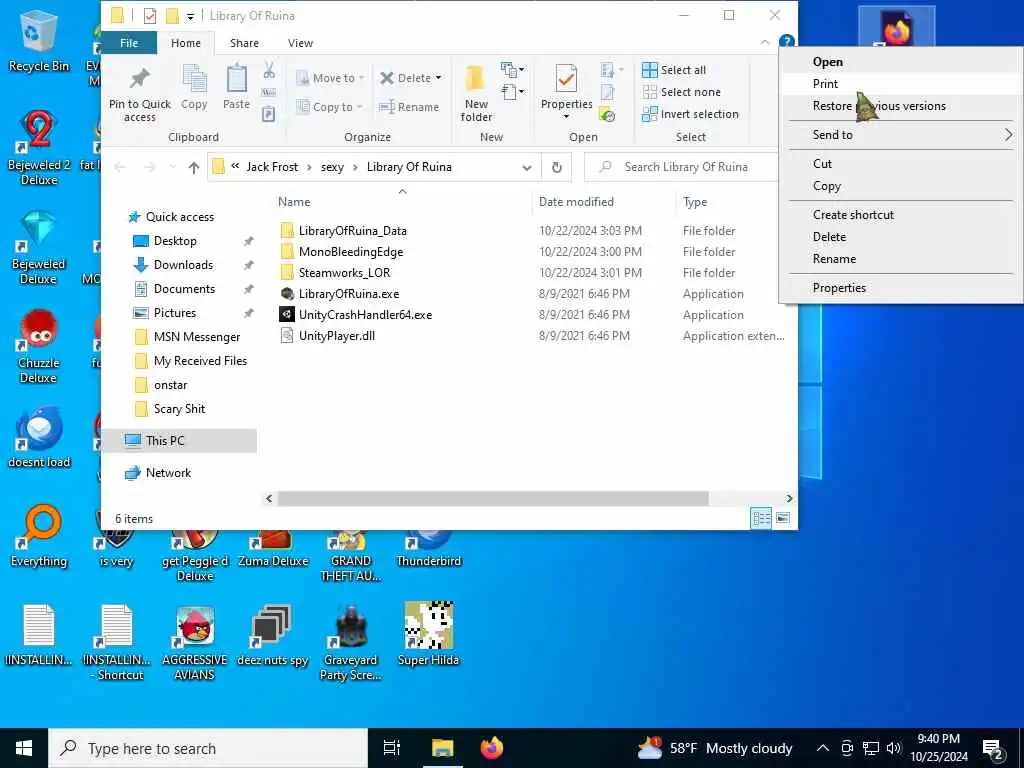Click the LibraryOfRuina.exe file

[349, 294]
